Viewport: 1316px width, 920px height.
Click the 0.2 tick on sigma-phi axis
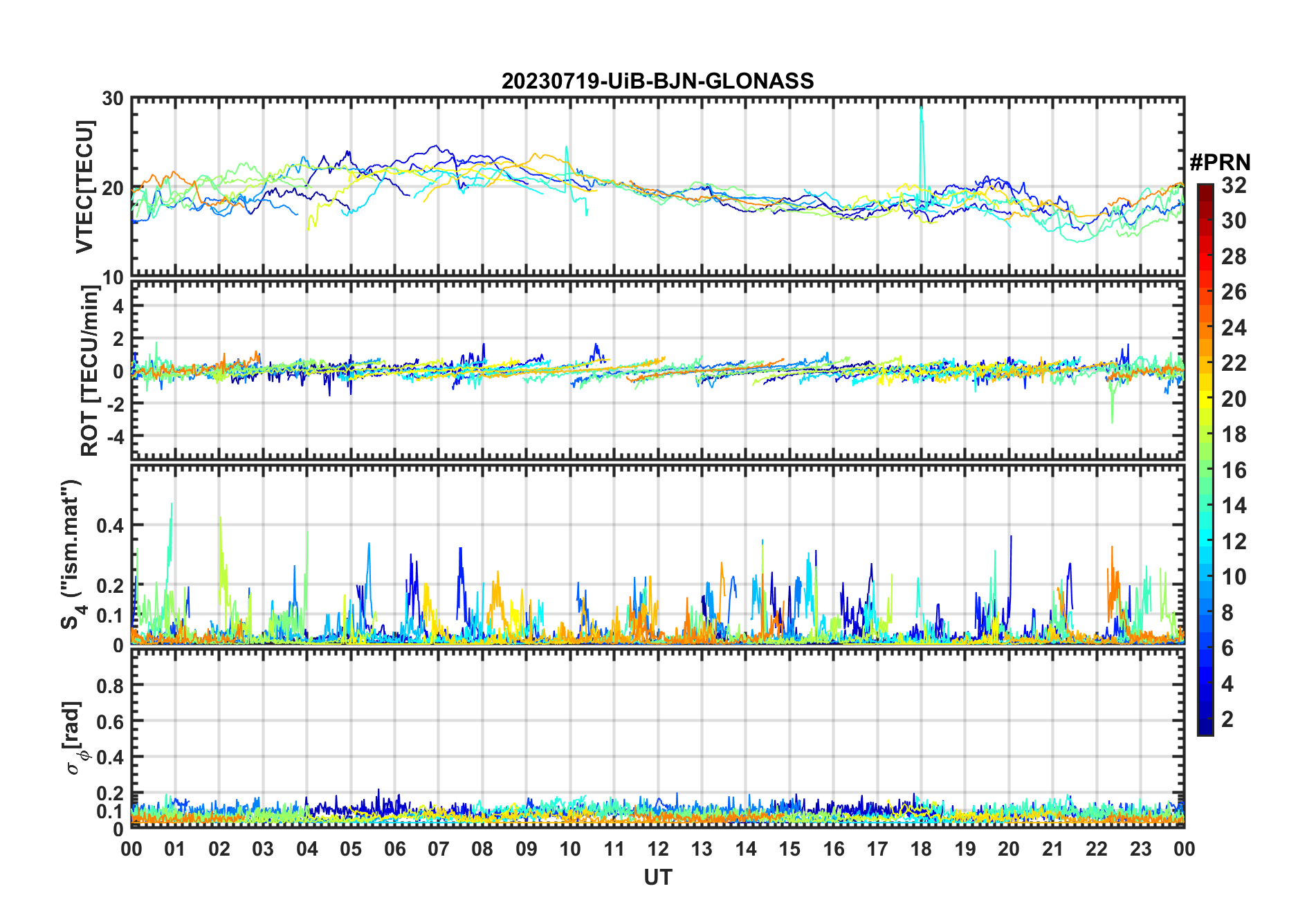[110, 793]
